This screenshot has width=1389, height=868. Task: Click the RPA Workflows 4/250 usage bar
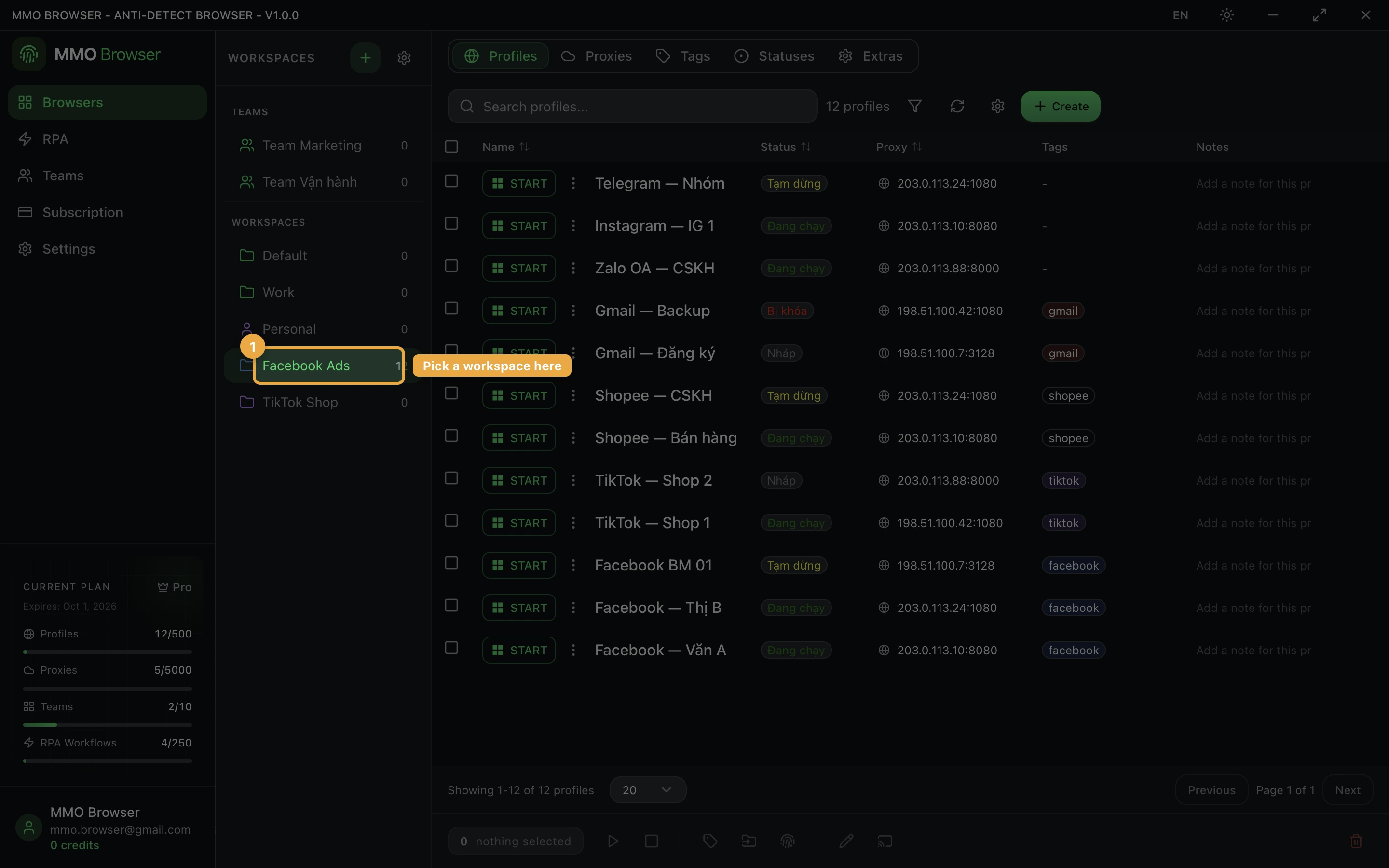(108, 761)
